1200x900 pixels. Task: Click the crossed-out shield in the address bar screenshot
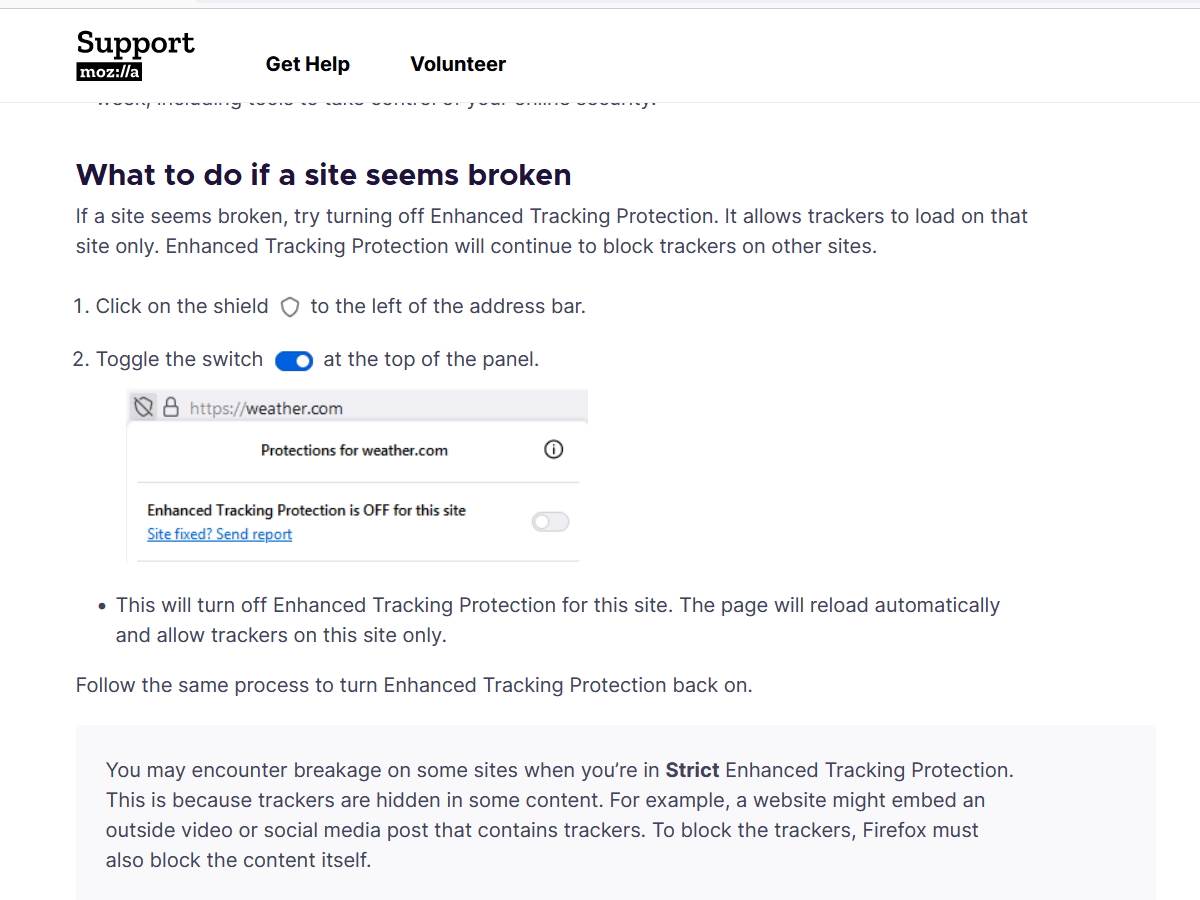(144, 406)
